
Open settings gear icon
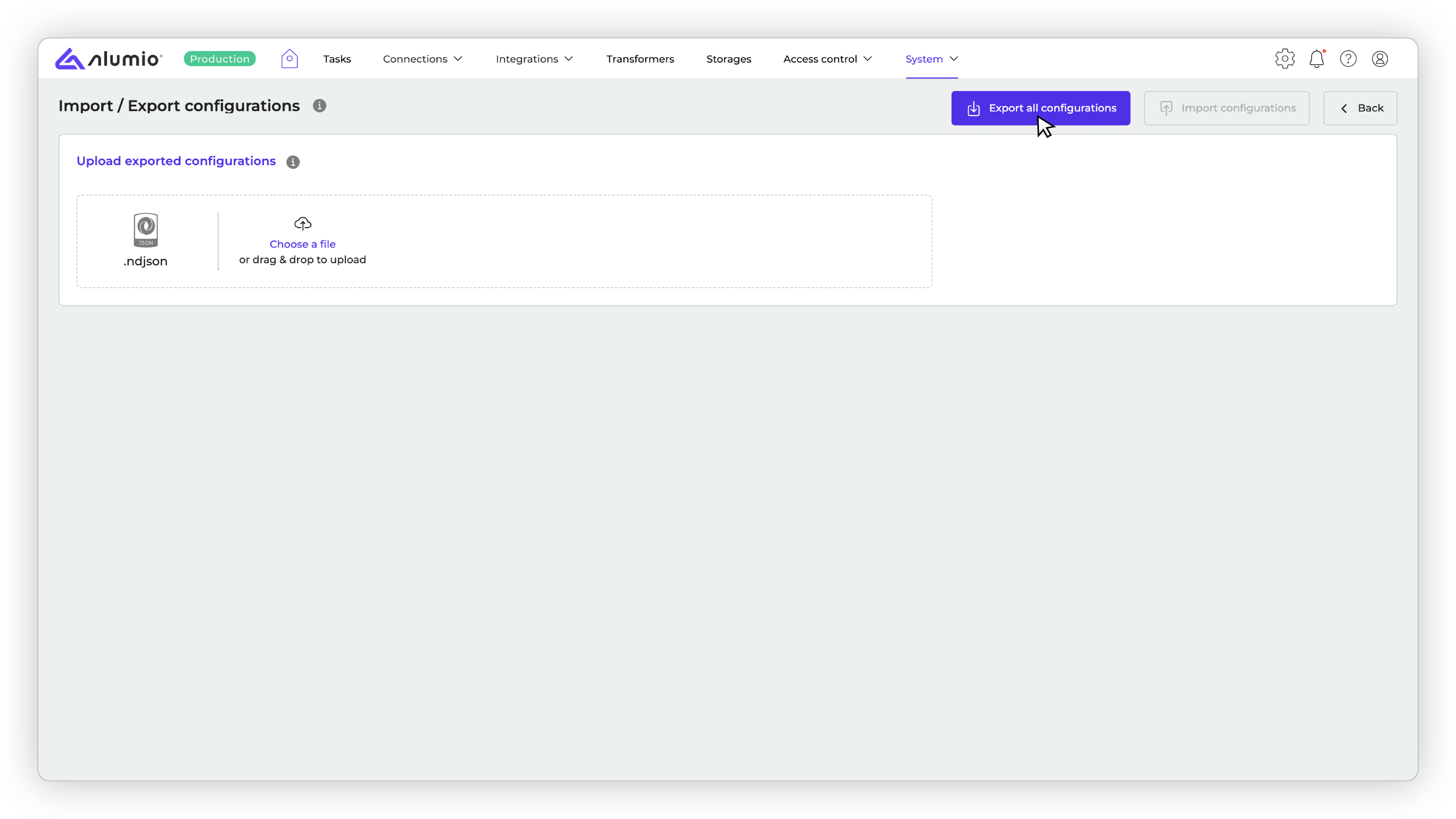1285,59
